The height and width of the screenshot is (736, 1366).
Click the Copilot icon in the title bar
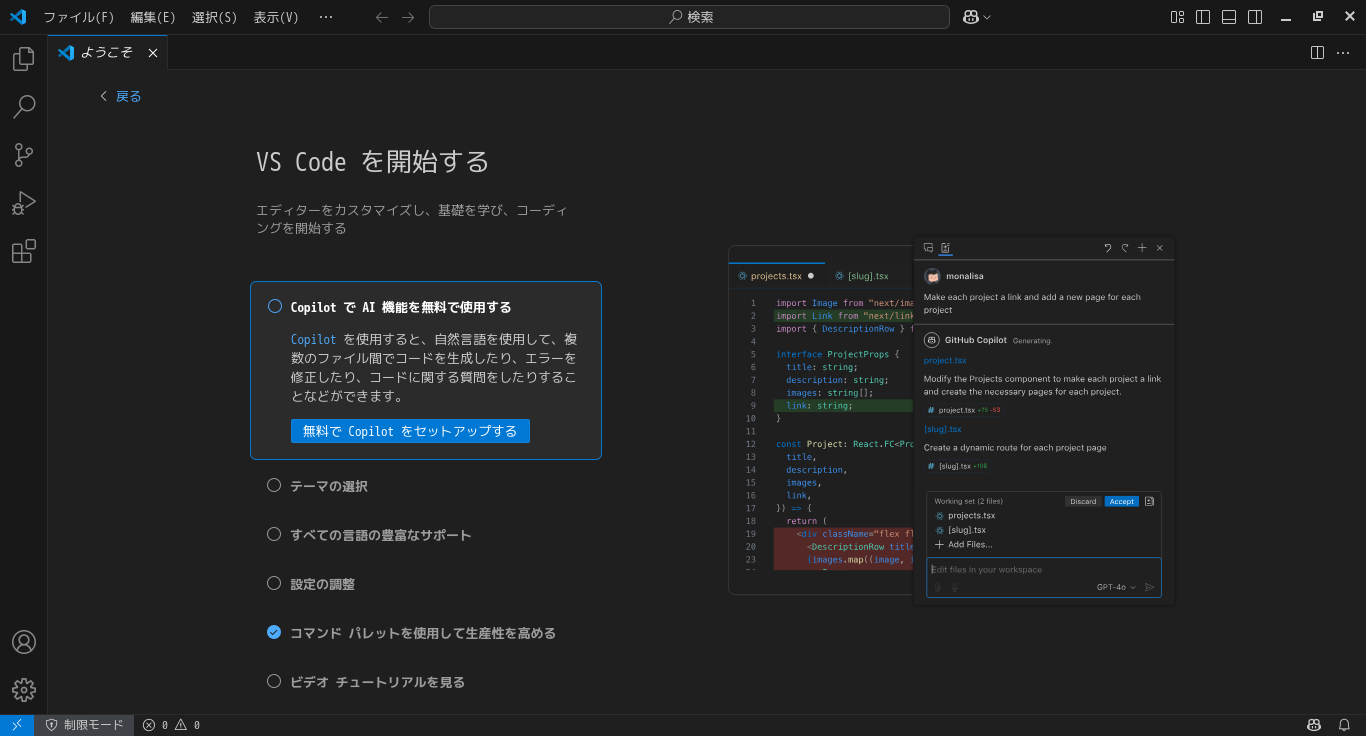pyautogui.click(x=971, y=16)
